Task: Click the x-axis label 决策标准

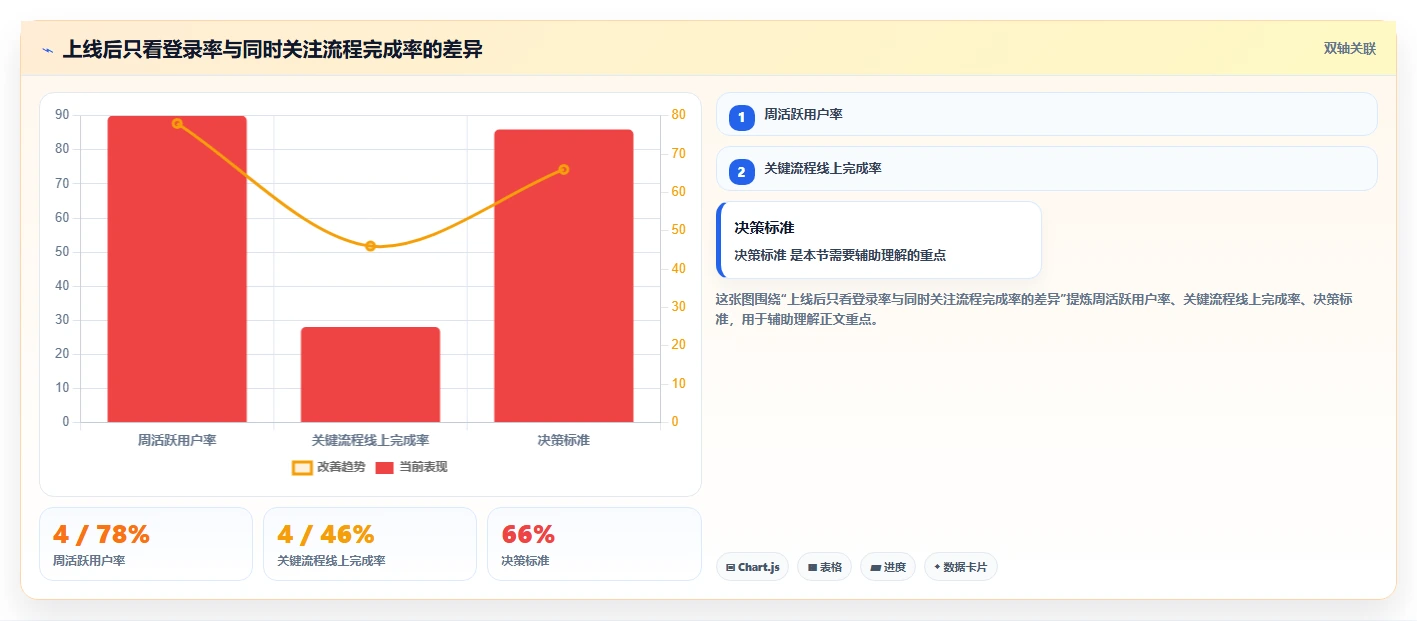Action: [564, 440]
